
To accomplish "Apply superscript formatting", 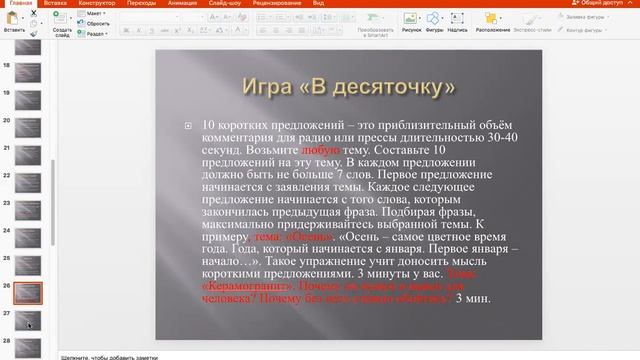I will 177,31.
